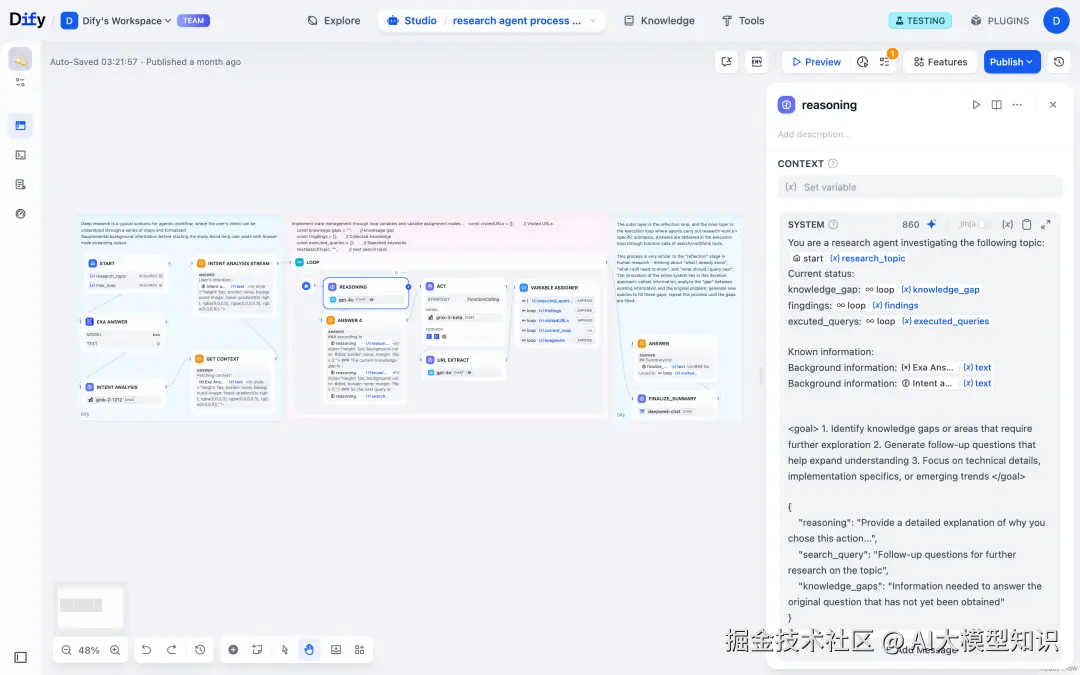Go to the Explore tab
The image size is (1080, 675).
[334, 21]
